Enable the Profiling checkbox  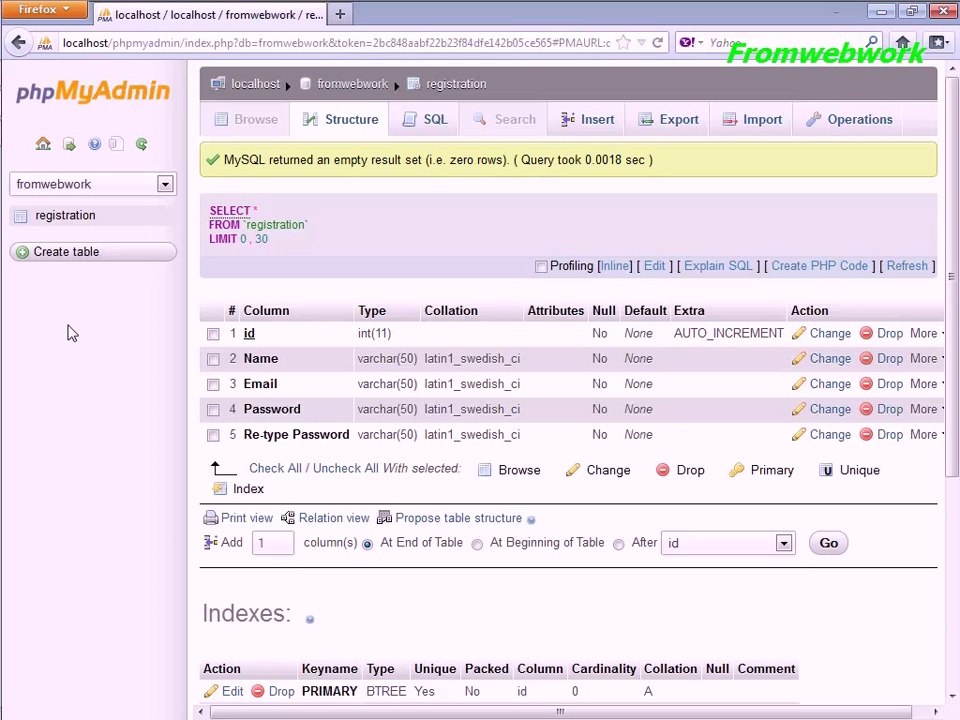(541, 266)
